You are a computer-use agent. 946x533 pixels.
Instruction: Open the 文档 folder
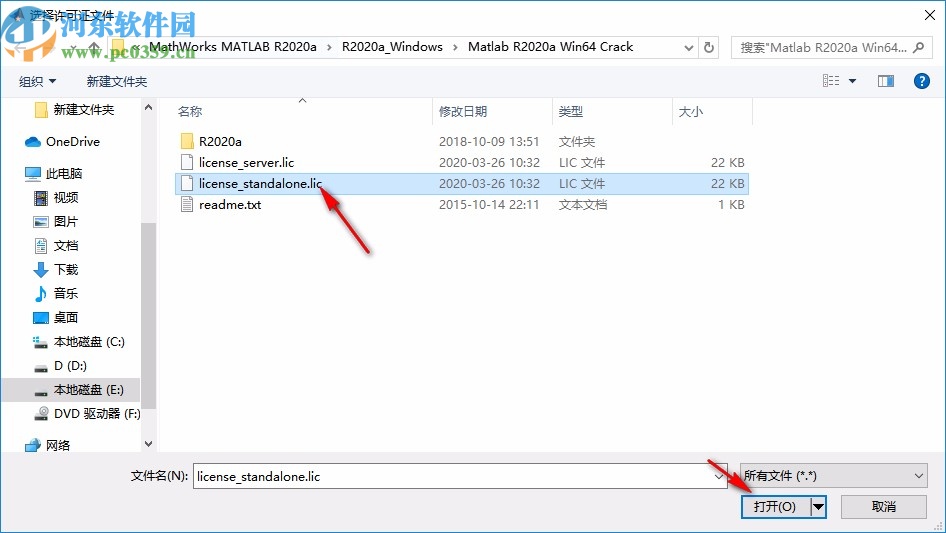pos(56,246)
